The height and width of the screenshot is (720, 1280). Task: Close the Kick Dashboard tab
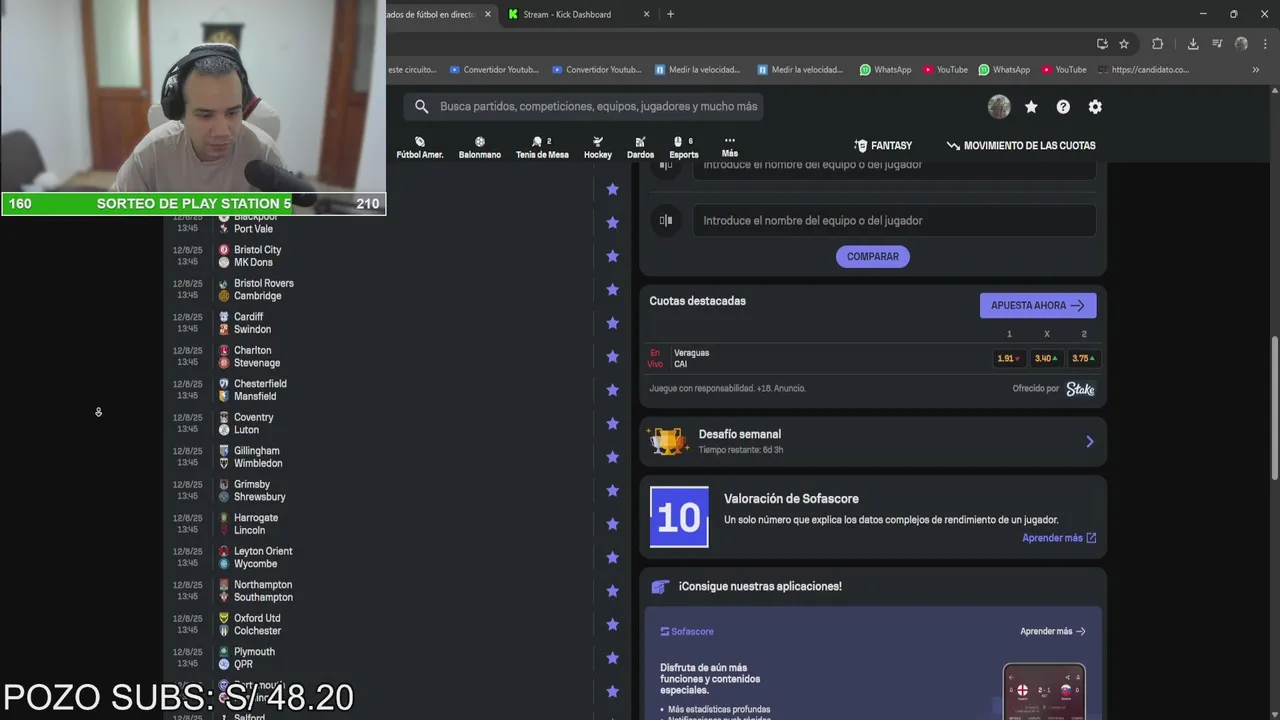pos(646,14)
